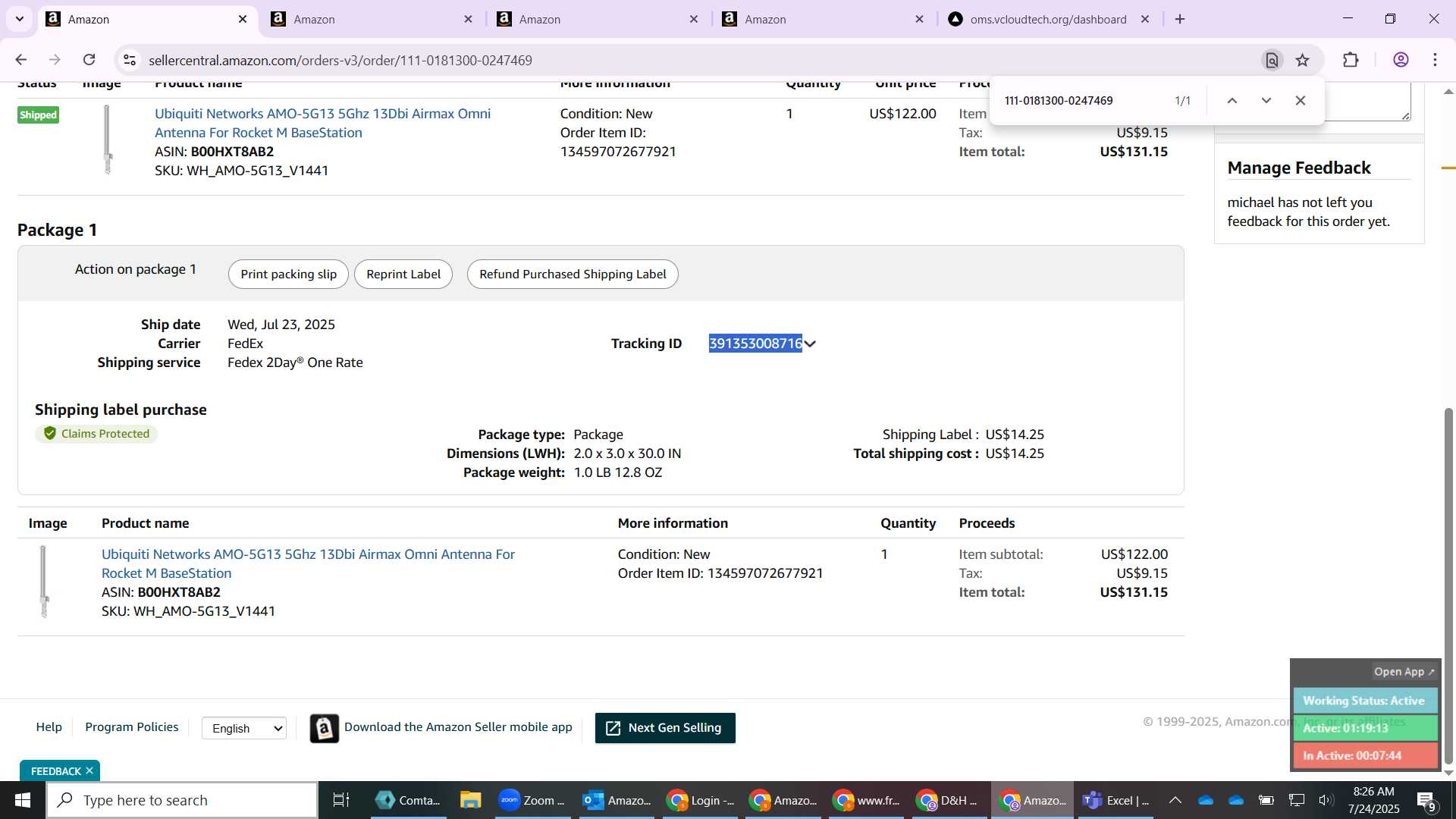
Task: Click the top antenna product thumbnail
Action: tap(108, 140)
